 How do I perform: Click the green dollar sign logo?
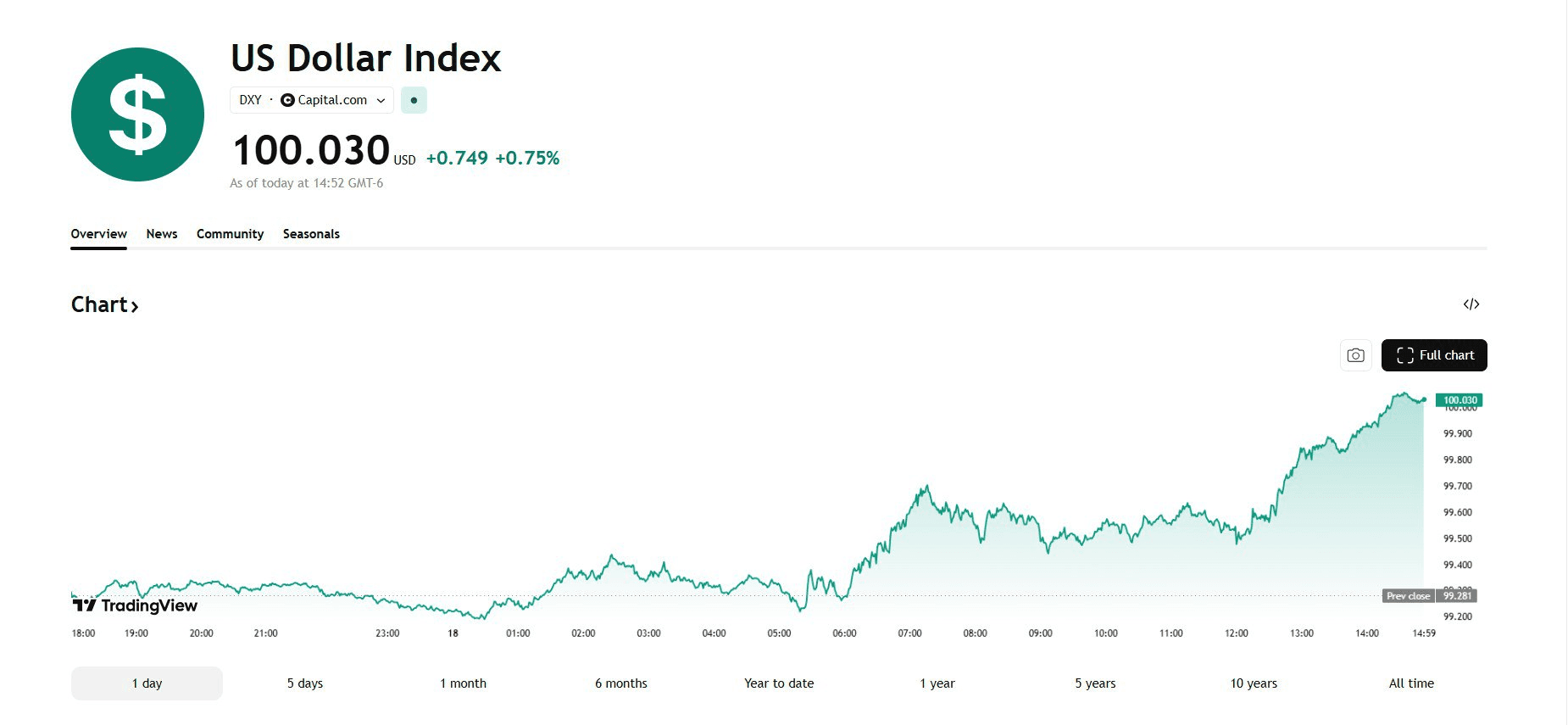(137, 114)
